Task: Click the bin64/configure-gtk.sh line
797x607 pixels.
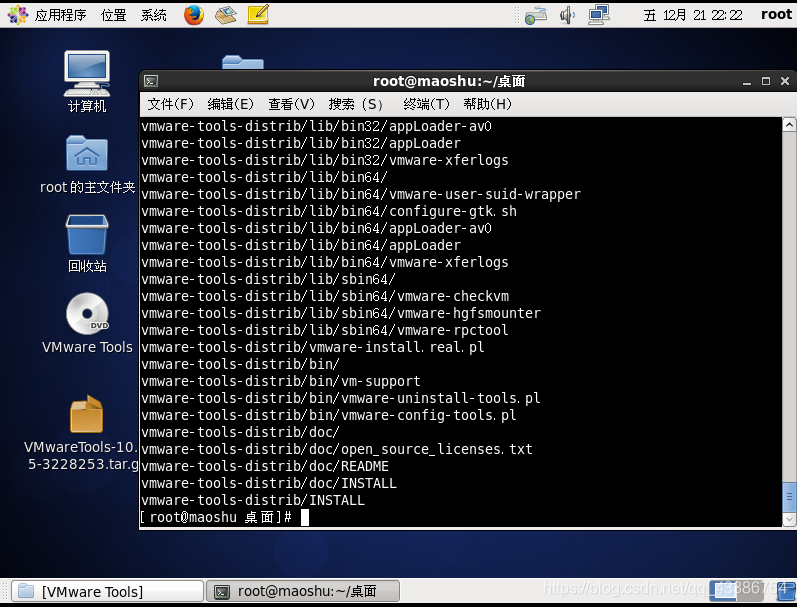Action: tap(329, 211)
